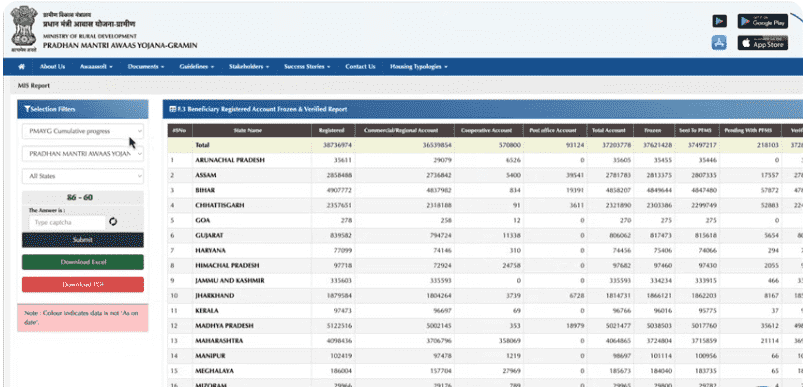Open the PMAYG Cumulative progress dropdown
Screen dimensions: 804x387
click(x=83, y=131)
